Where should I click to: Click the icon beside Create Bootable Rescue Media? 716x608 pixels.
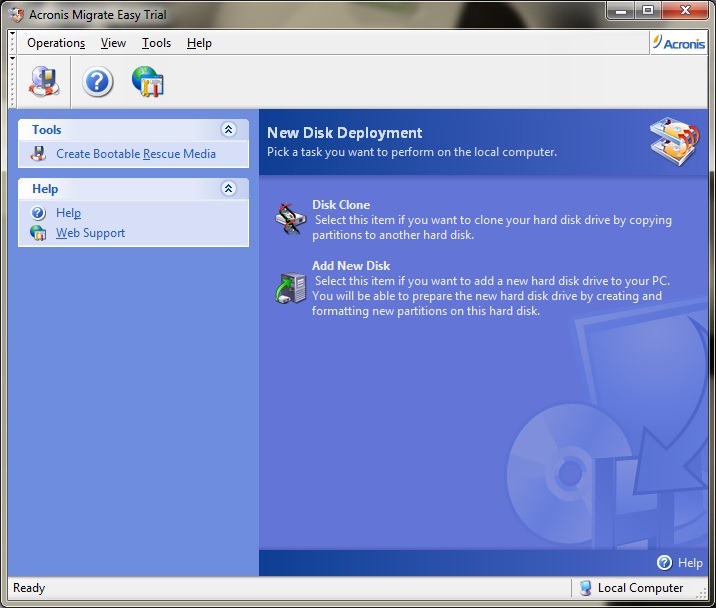[39, 154]
